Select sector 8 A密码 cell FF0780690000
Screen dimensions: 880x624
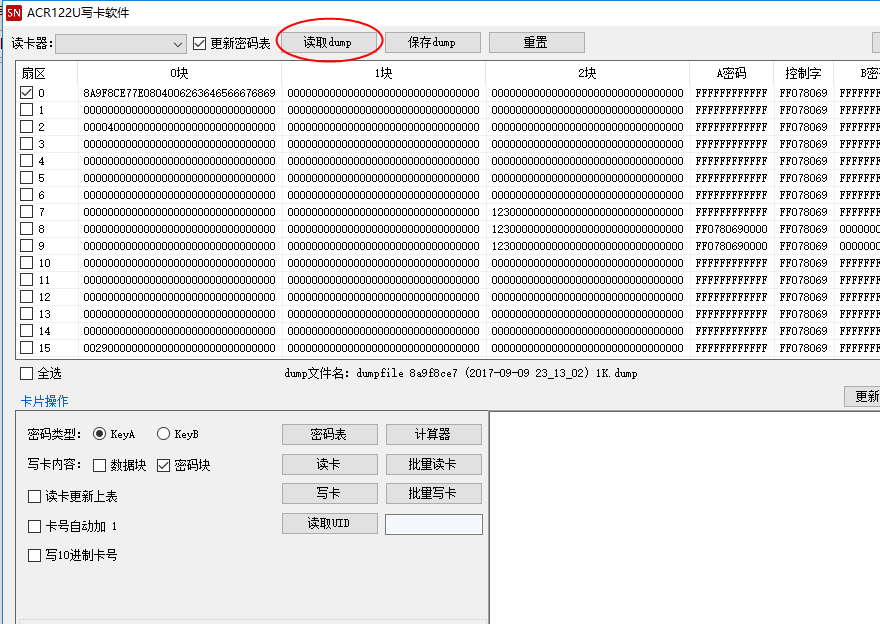(x=731, y=229)
